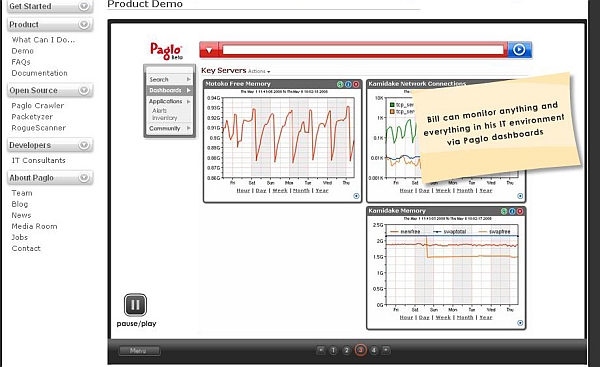Focus the white Paglo search input field
The width and height of the screenshot is (600, 367).
point(363,50)
